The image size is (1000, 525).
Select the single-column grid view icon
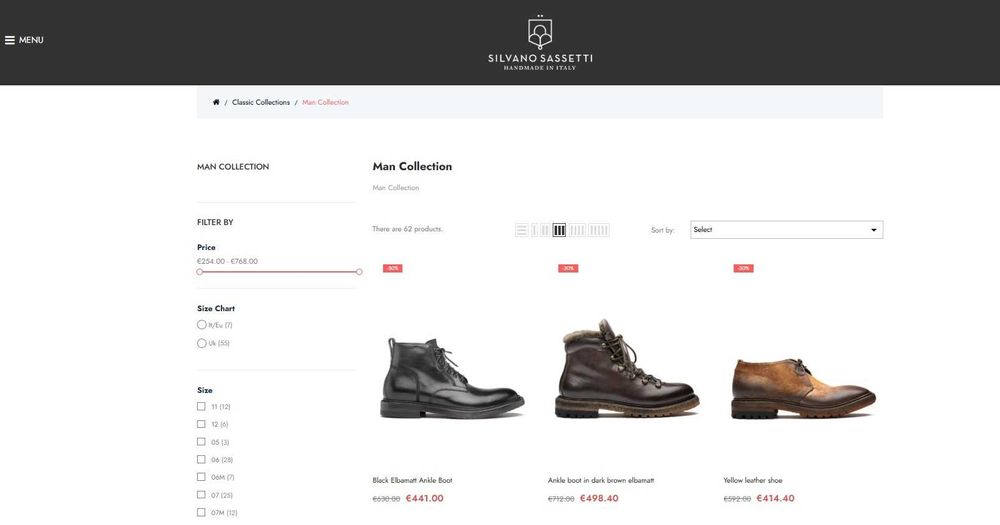pyautogui.click(x=535, y=230)
